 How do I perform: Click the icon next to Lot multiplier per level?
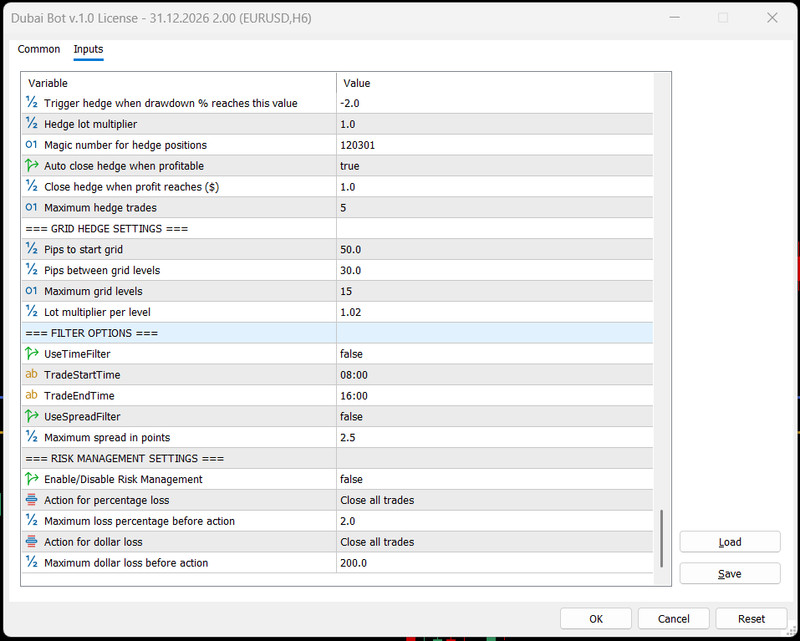pos(32,312)
